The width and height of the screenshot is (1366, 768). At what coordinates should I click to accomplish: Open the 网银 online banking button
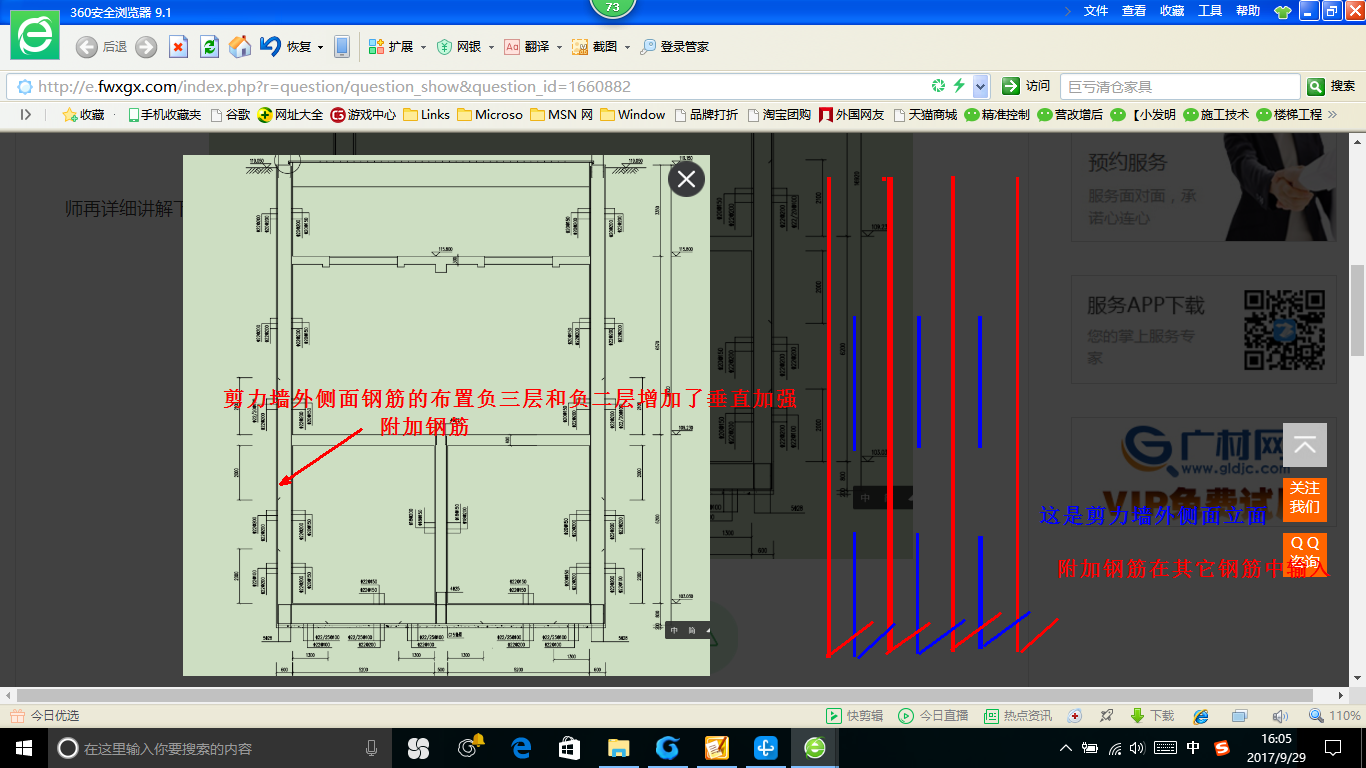(459, 47)
